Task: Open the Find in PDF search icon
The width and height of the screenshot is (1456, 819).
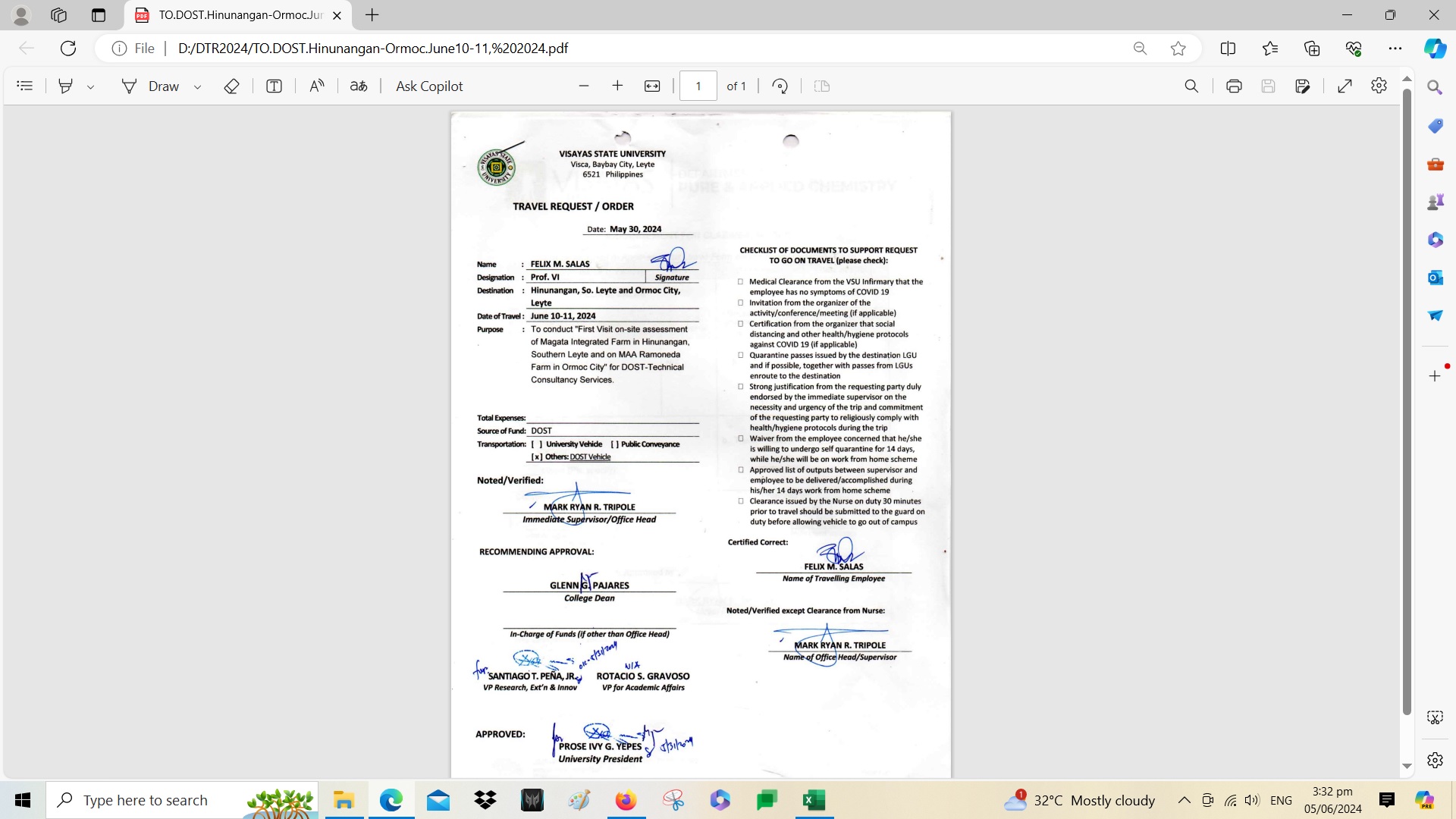Action: pos(1191,86)
